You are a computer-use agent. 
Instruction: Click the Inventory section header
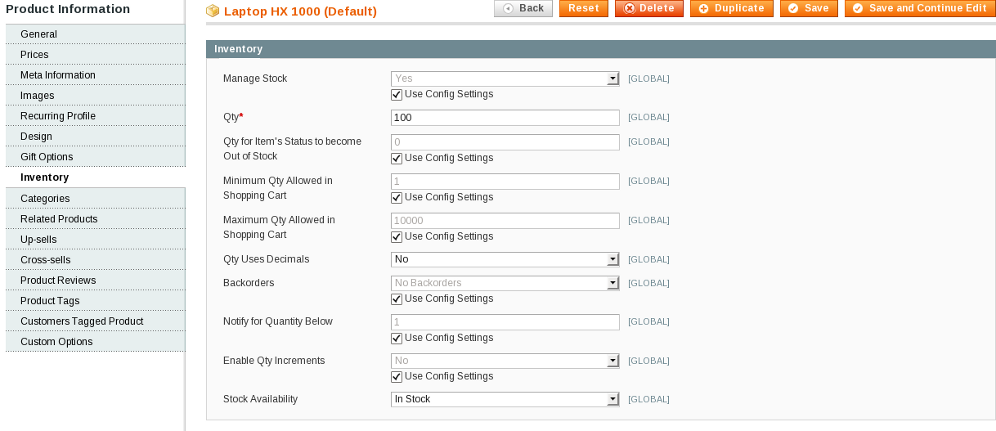point(601,49)
